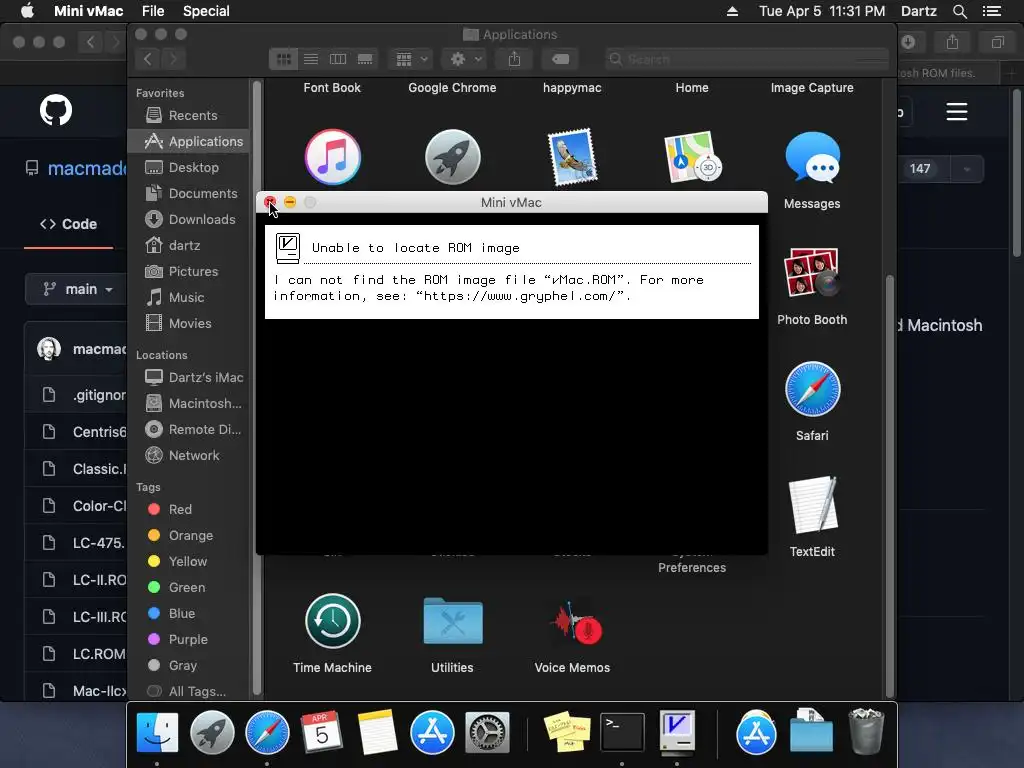
Task: Switch Finder to icon view
Action: click(283, 59)
